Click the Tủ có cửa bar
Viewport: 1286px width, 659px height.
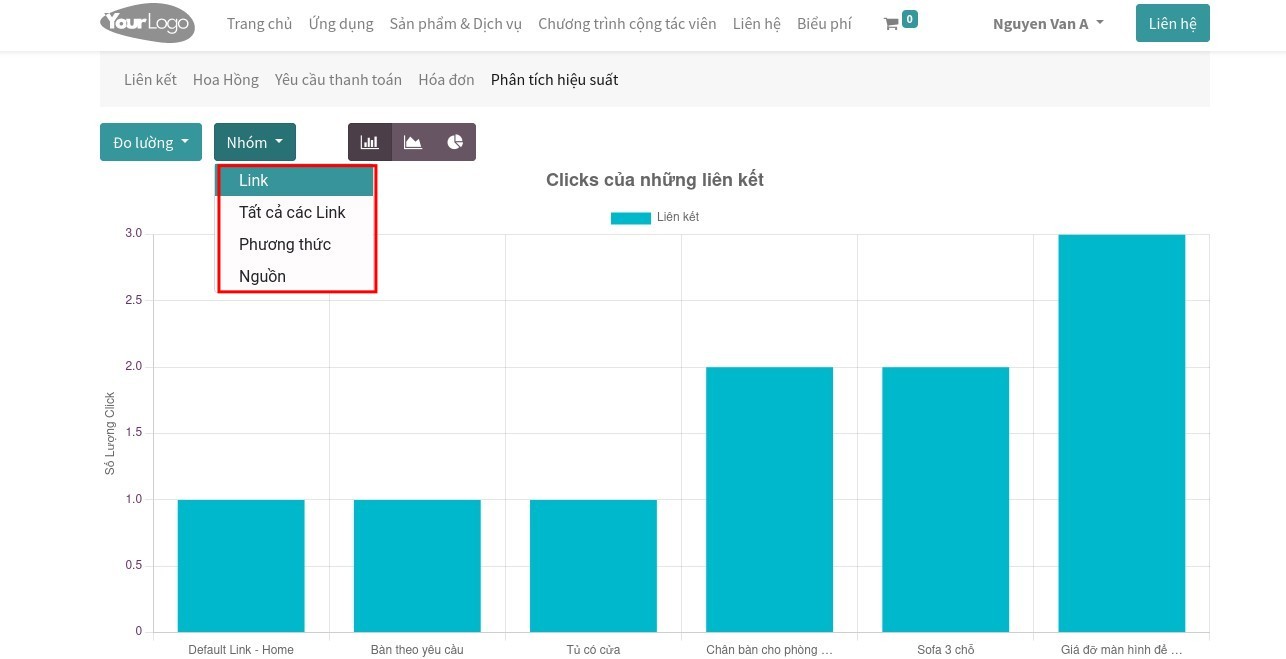(x=593, y=566)
